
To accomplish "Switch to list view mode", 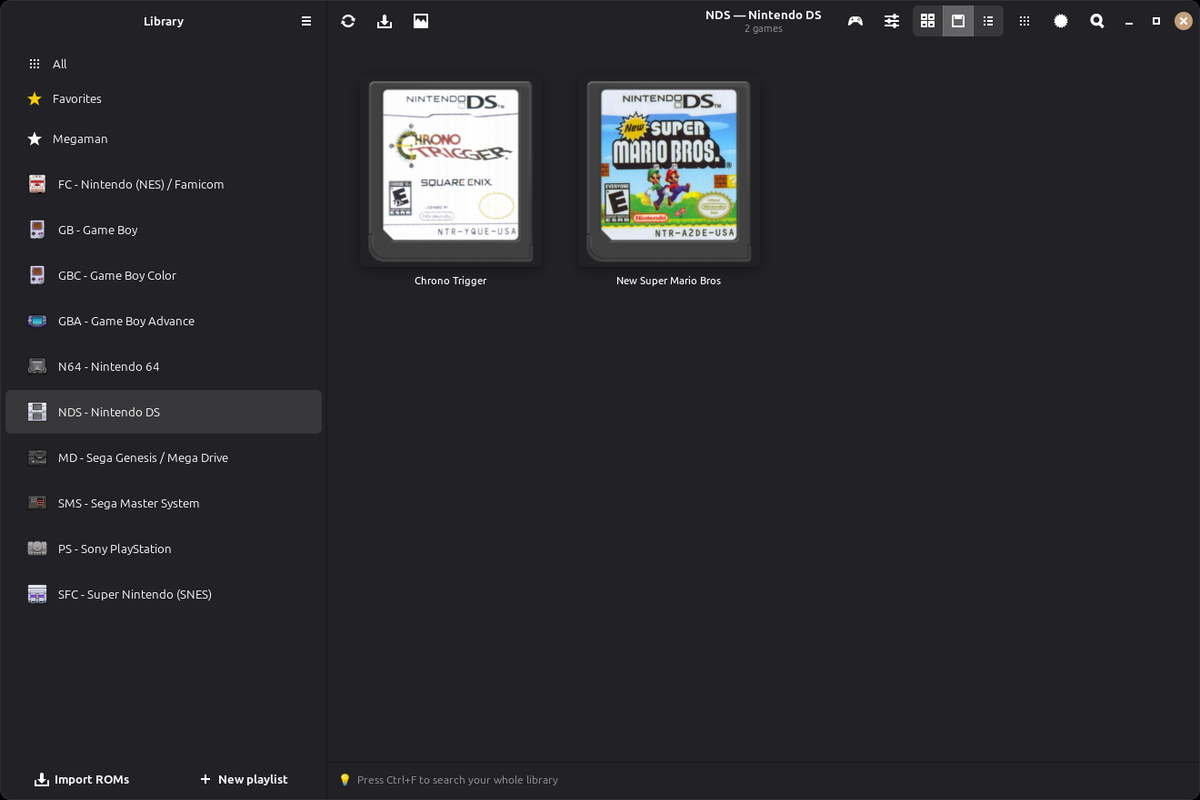I will (988, 21).
